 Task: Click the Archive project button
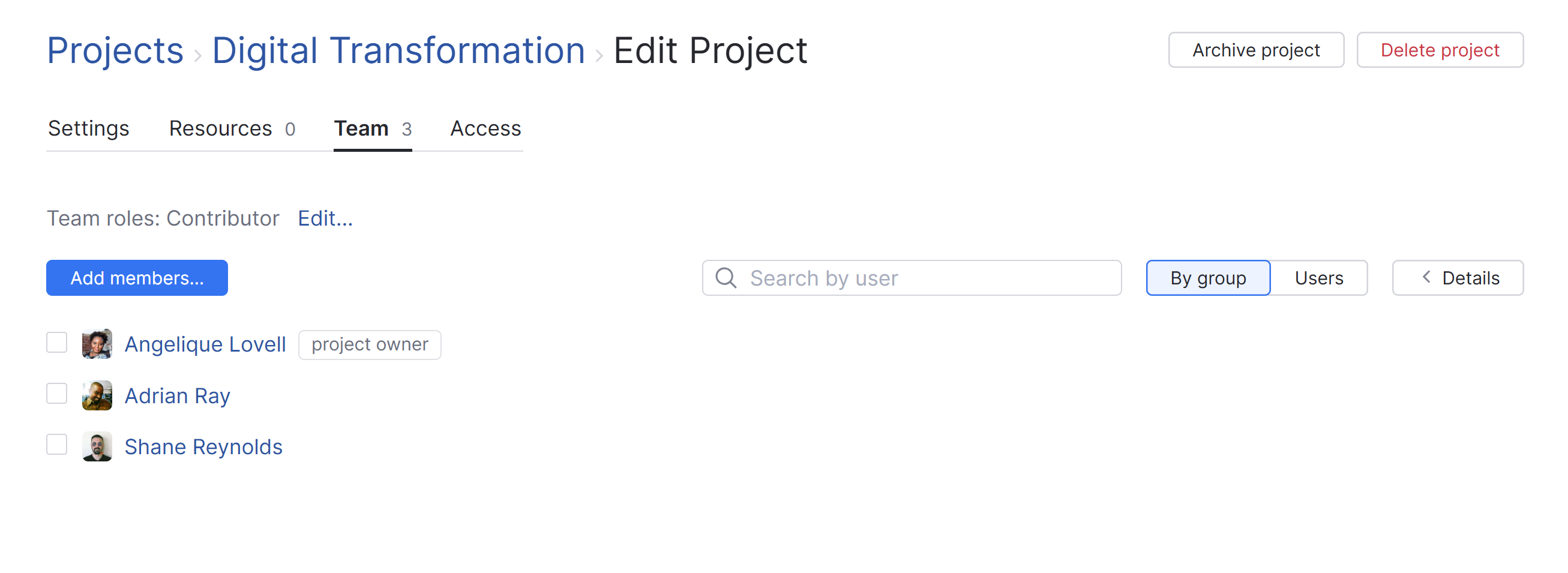click(x=1256, y=50)
